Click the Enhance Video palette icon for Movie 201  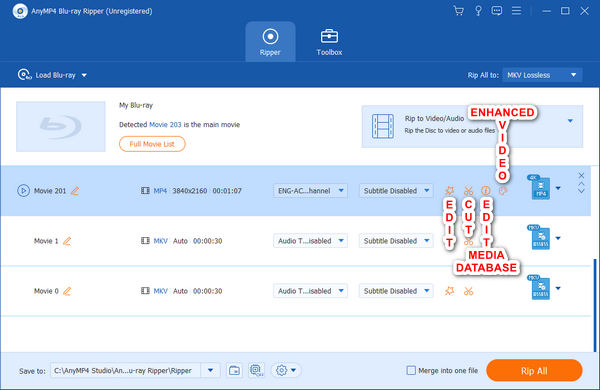coord(503,190)
